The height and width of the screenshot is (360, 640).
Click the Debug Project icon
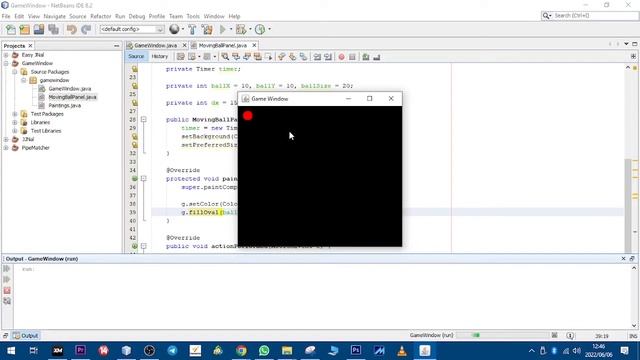click(x=241, y=29)
